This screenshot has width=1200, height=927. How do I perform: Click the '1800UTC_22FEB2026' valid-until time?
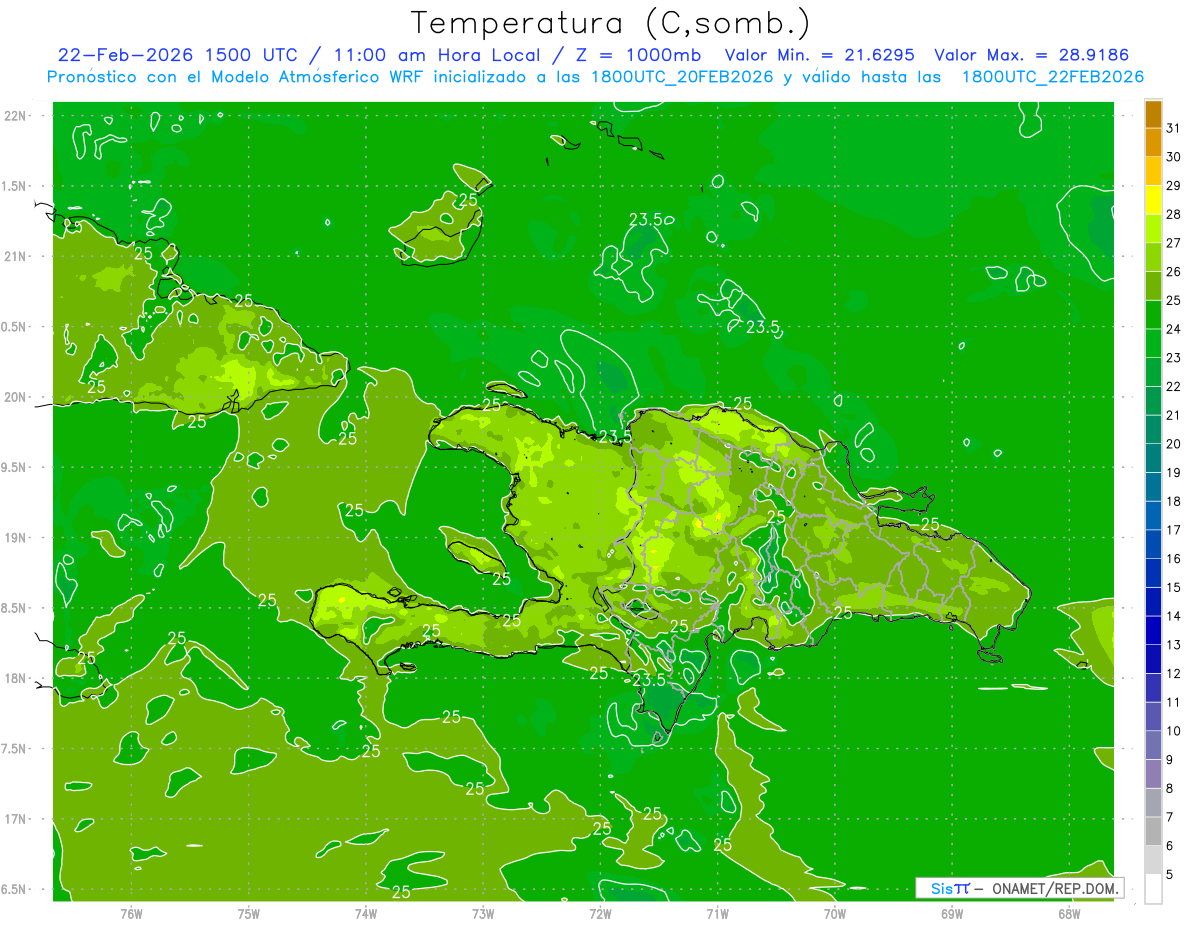[x=1052, y=77]
